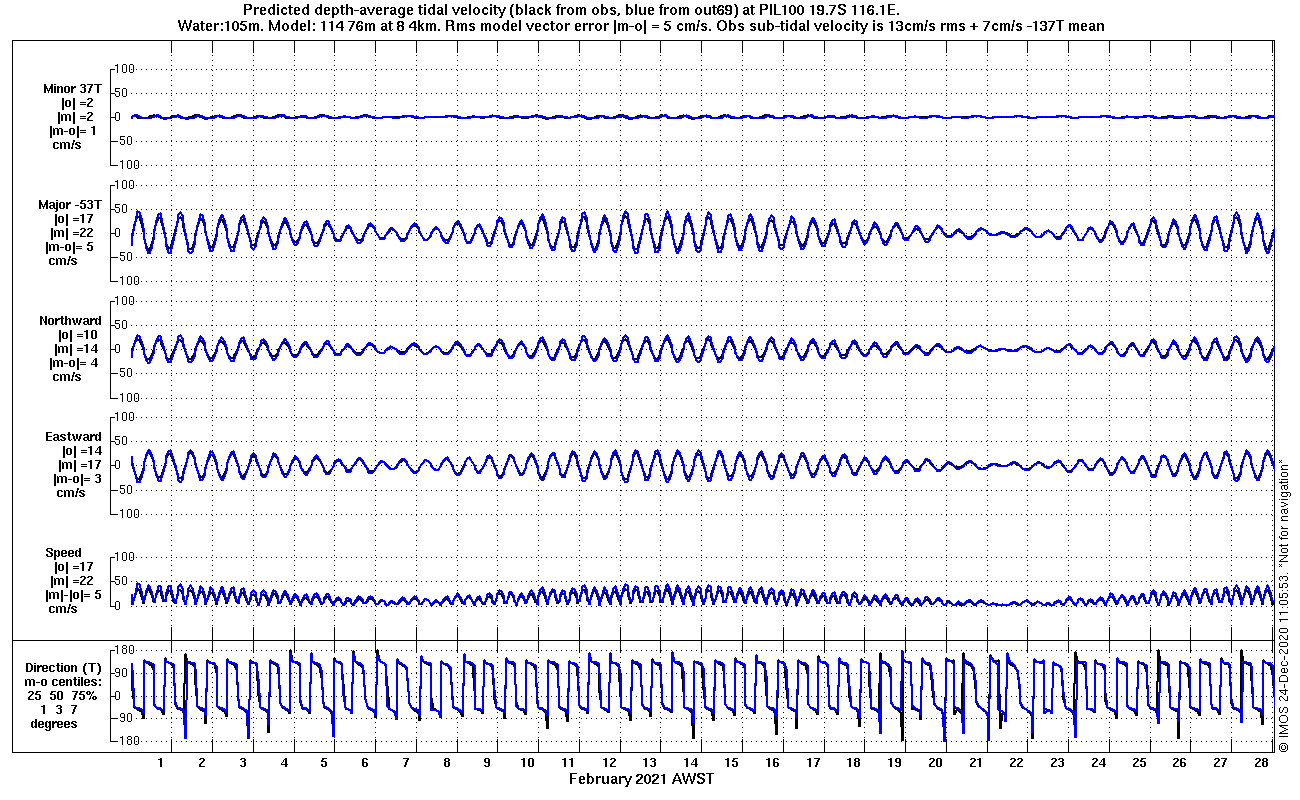Click '|o| =17' in the Major -53T panel
1300x800 pixels.
coord(76,219)
